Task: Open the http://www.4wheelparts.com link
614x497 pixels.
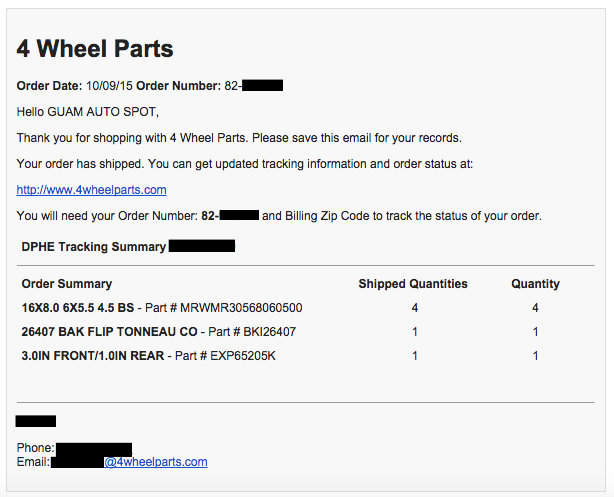Action: tap(91, 190)
